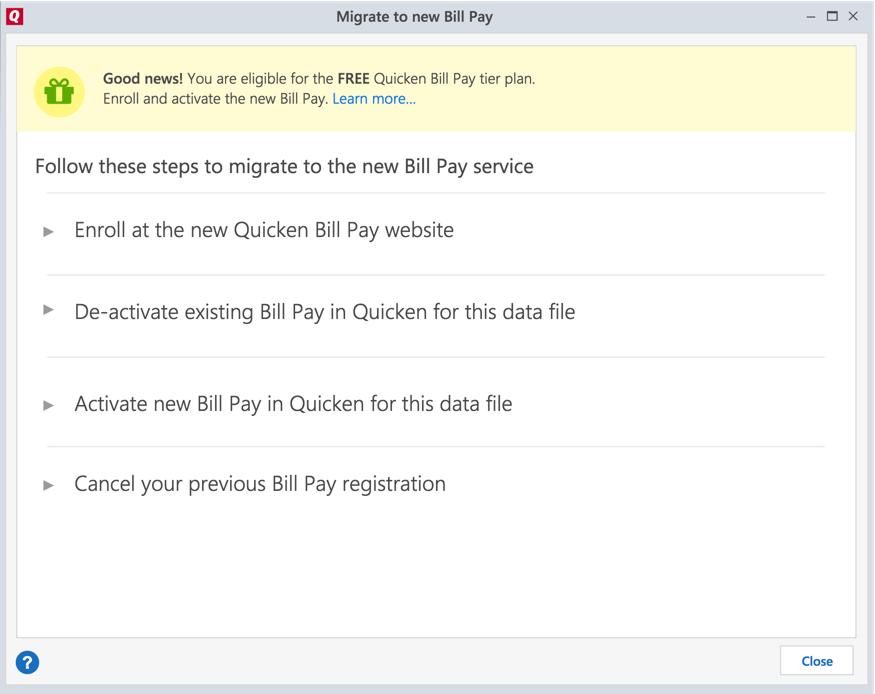Viewport: 875px width, 694px height.
Task: Click the green gift icon in banner
Action: click(x=59, y=91)
